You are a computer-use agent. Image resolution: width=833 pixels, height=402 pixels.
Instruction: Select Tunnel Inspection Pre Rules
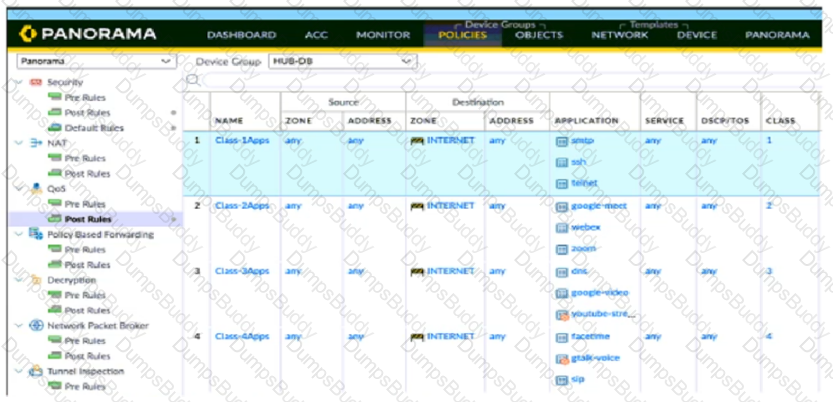click(85, 387)
